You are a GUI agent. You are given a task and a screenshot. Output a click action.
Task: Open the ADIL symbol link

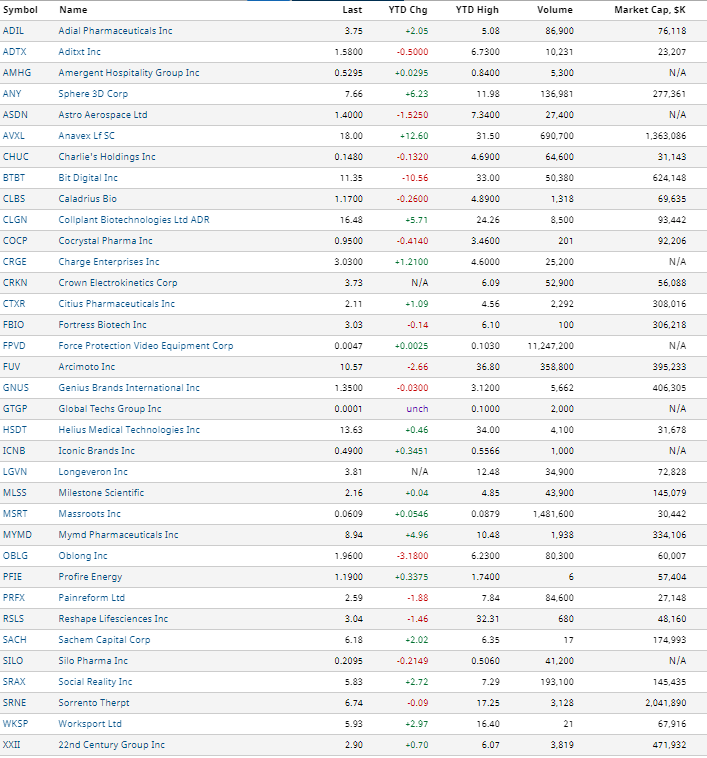[13, 31]
